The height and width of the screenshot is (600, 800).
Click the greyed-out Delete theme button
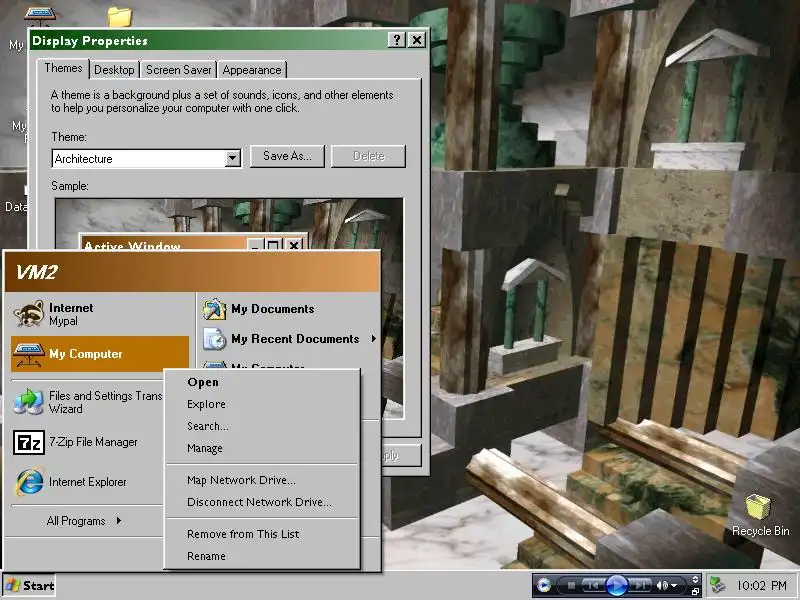(x=368, y=156)
